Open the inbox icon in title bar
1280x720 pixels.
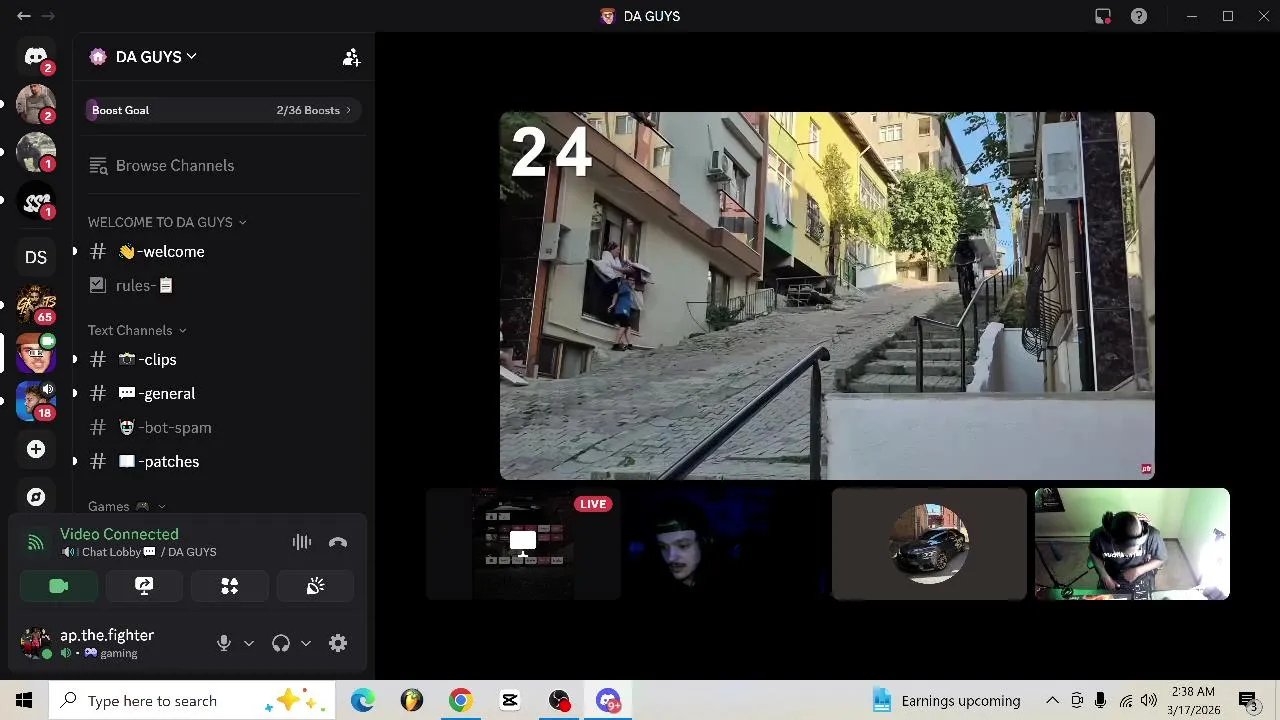tap(1103, 16)
